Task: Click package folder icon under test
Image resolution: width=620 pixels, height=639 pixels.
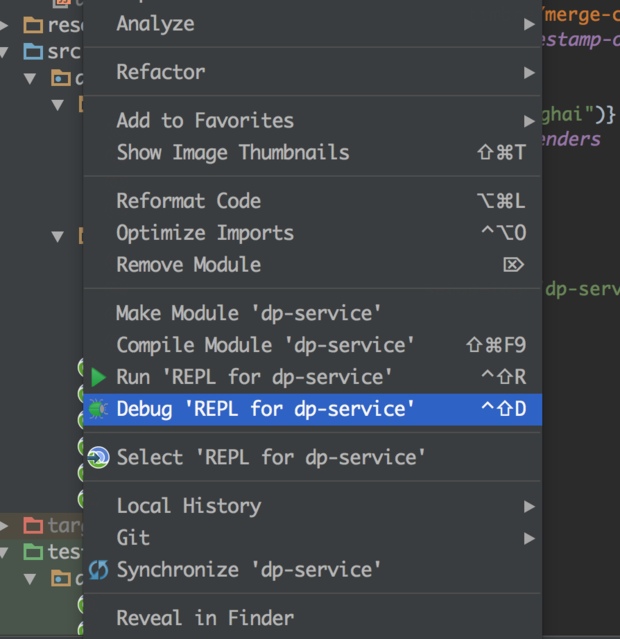Action: pos(61,578)
